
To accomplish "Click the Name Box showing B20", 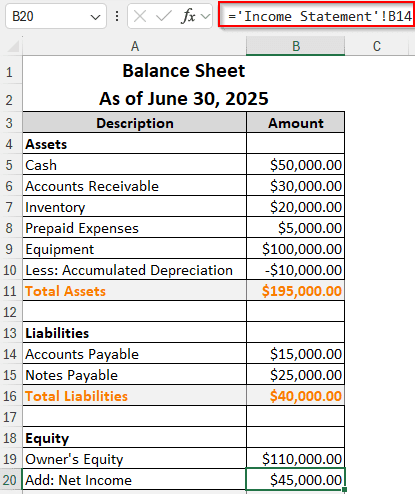I will pos(56,16).
